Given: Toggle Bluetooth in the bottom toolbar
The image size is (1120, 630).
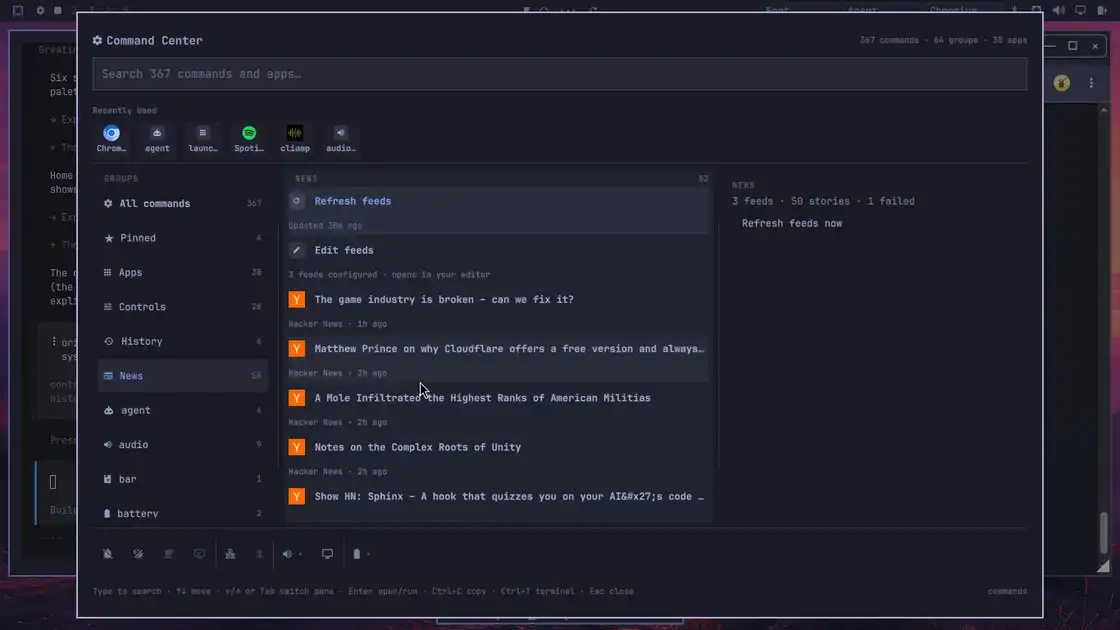Looking at the screenshot, I should pos(259,554).
